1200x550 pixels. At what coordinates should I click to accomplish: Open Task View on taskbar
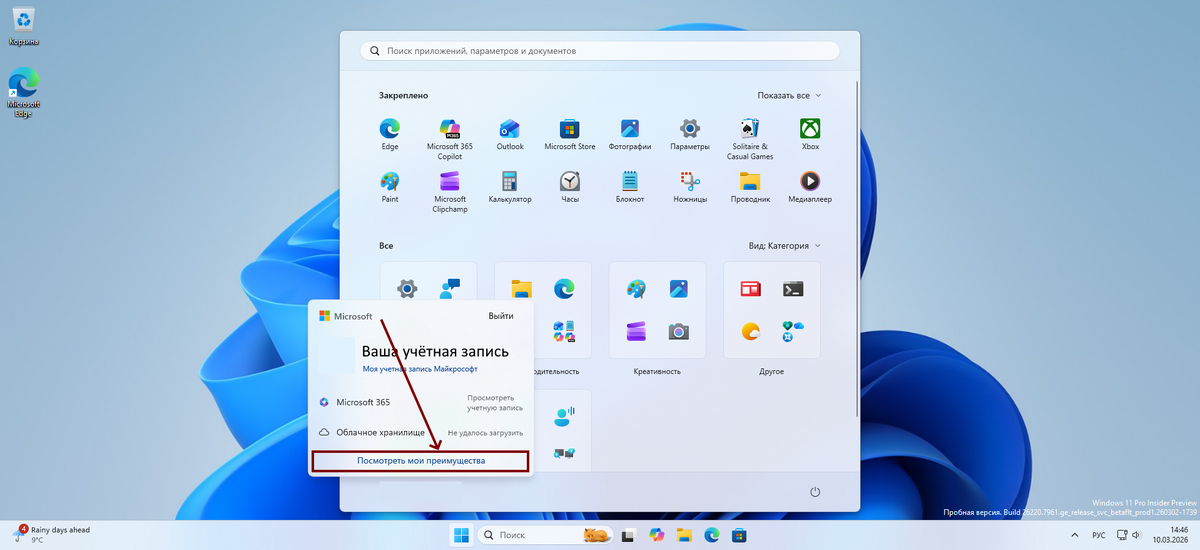pyautogui.click(x=628, y=535)
